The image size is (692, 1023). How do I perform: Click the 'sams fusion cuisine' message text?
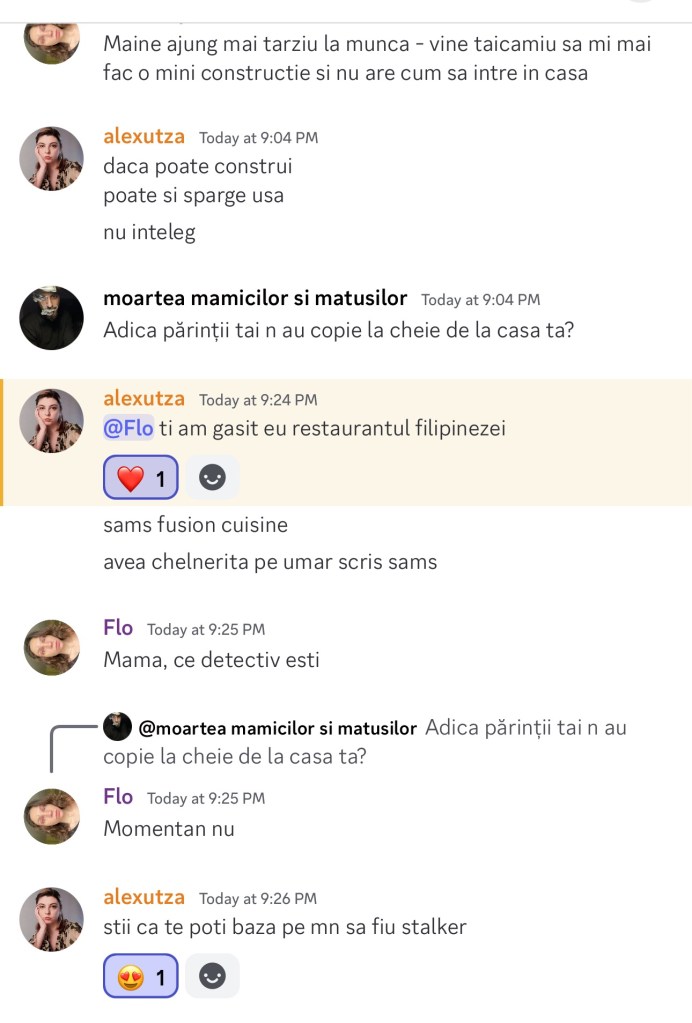click(x=195, y=524)
